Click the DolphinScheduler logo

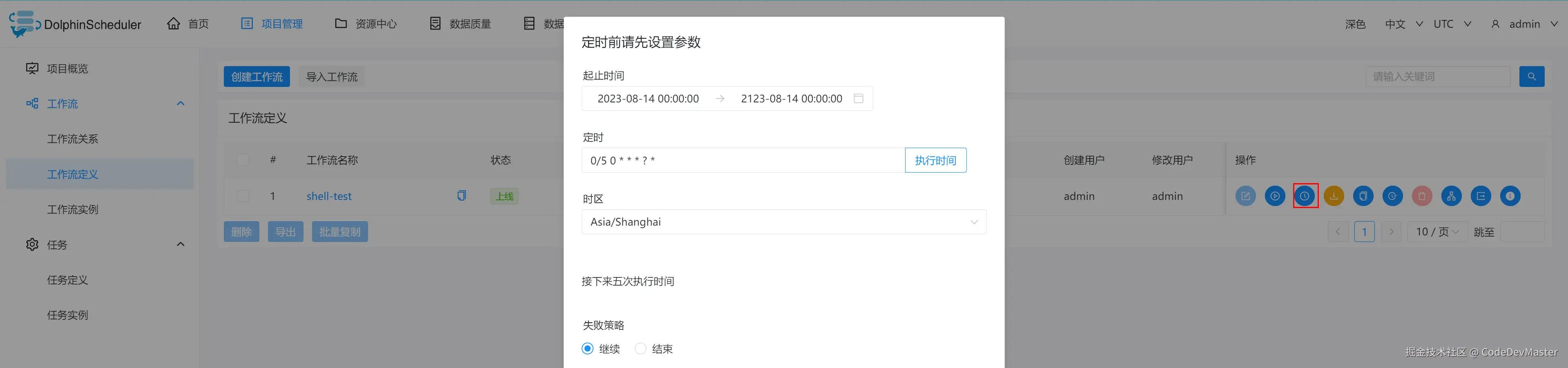[75, 24]
